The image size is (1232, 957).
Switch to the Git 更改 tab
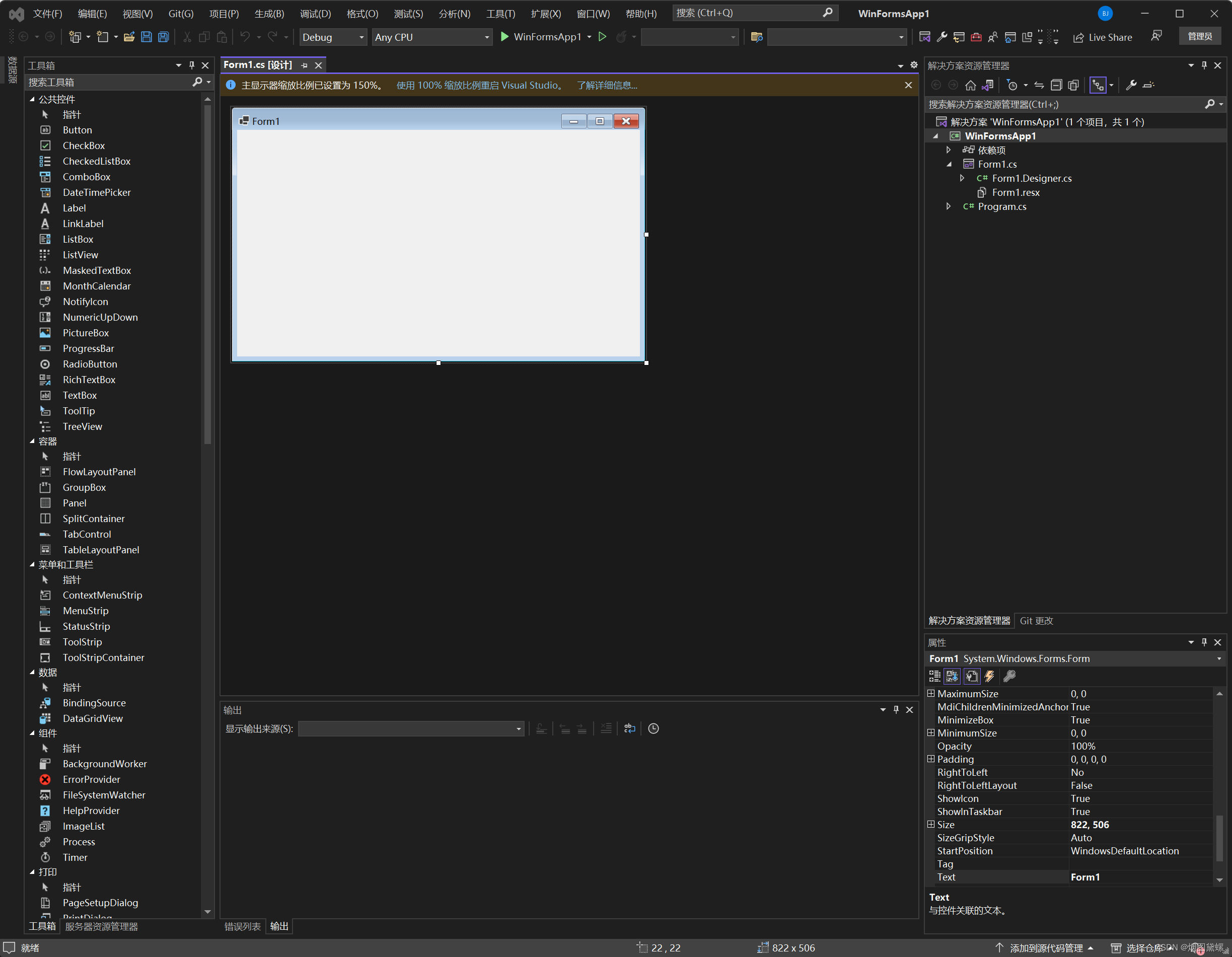(1036, 621)
